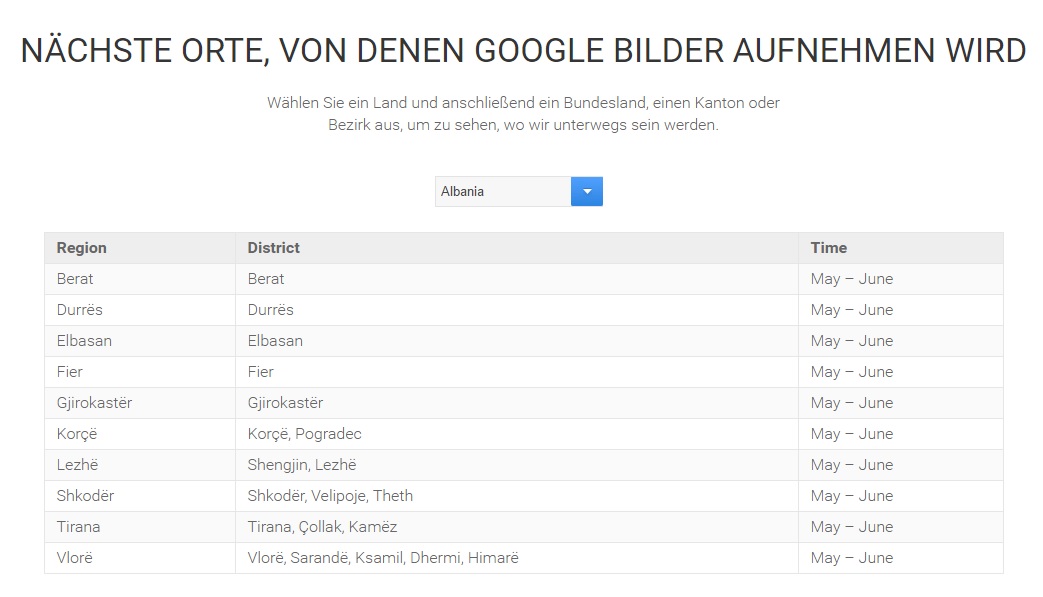The height and width of the screenshot is (597, 1043).
Task: Select the Durrës district cell
Action: coord(271,310)
